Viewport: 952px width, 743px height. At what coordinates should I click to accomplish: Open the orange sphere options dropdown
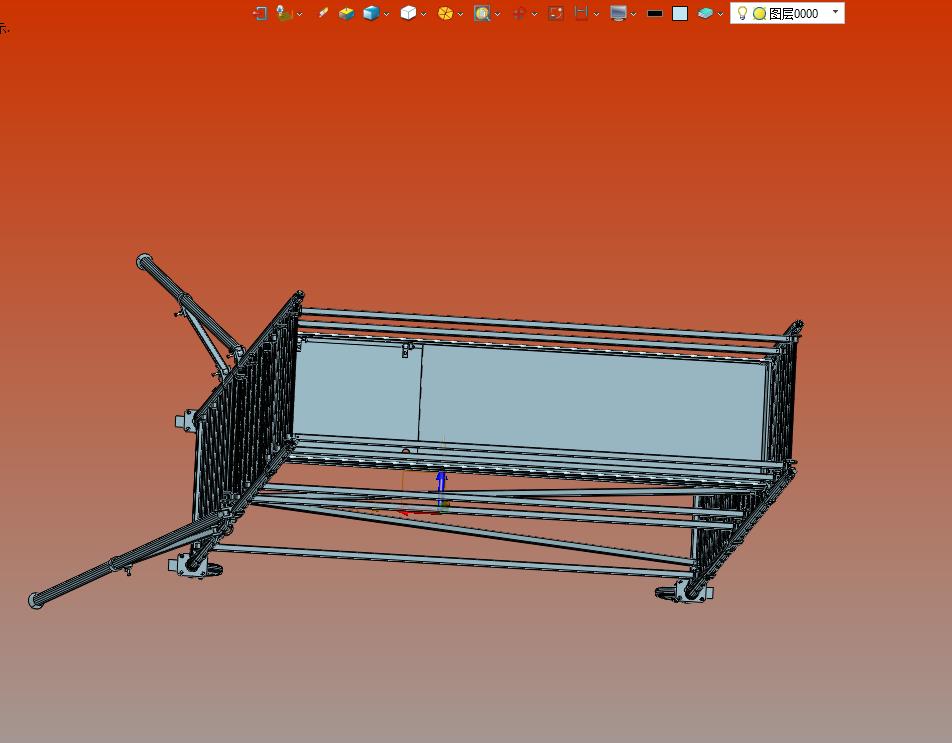[x=460, y=14]
